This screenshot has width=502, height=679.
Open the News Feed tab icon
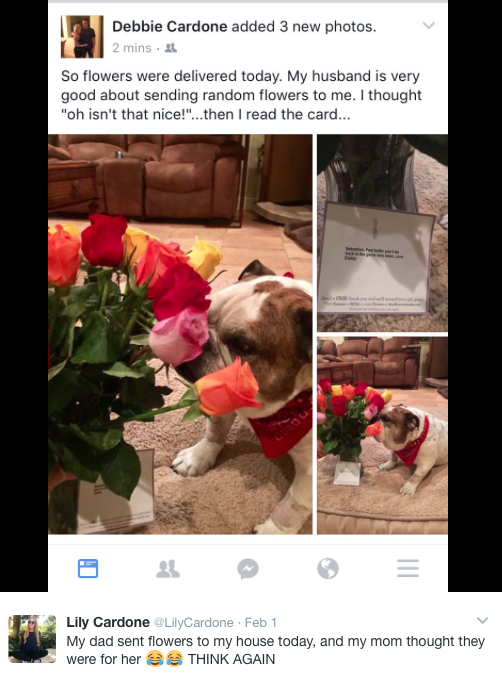(x=88, y=568)
